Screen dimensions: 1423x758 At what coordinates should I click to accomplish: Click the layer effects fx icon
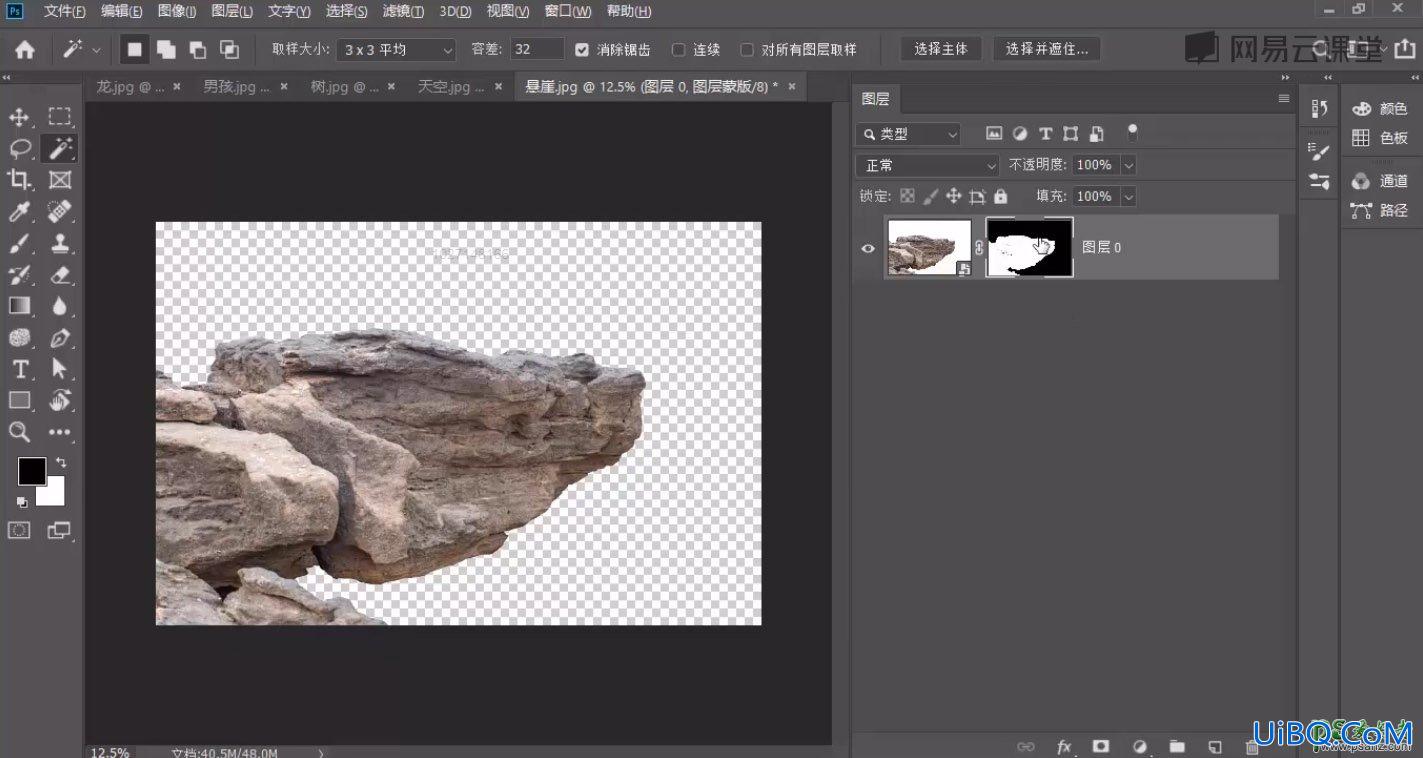click(x=1064, y=746)
